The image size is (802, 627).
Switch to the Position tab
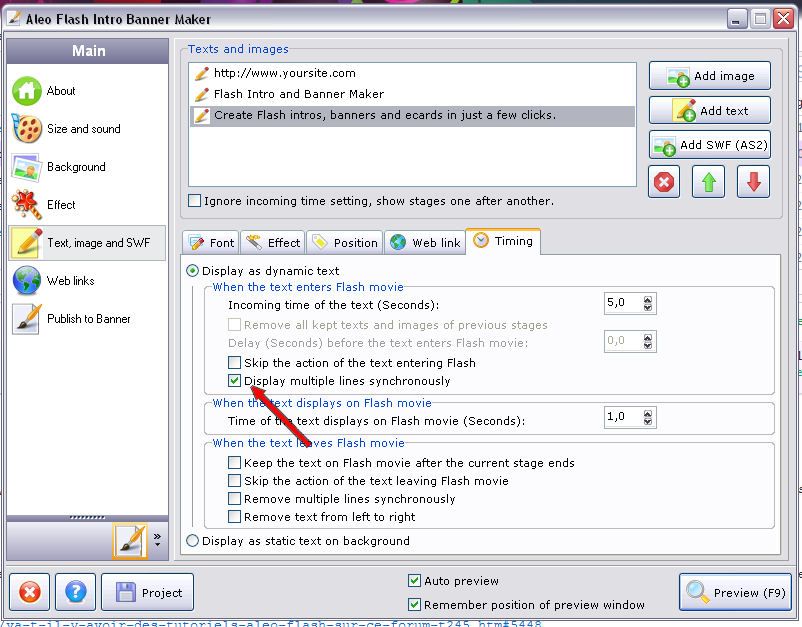[x=345, y=242]
